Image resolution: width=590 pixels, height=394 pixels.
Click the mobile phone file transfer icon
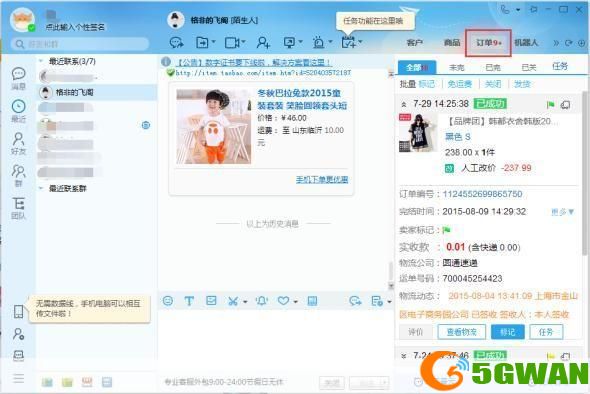point(18,312)
